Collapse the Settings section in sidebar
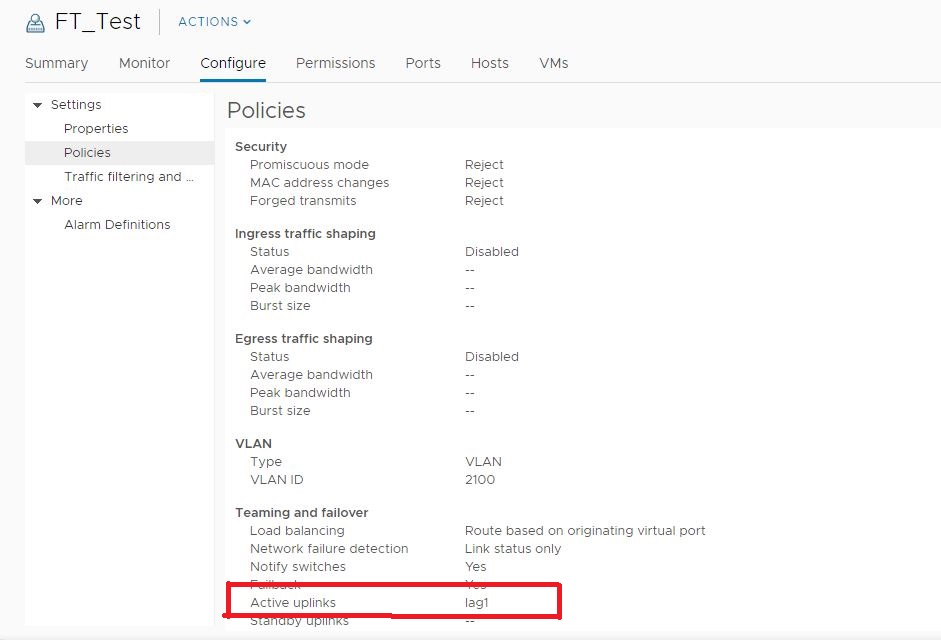Image resolution: width=941 pixels, height=640 pixels. (x=38, y=104)
